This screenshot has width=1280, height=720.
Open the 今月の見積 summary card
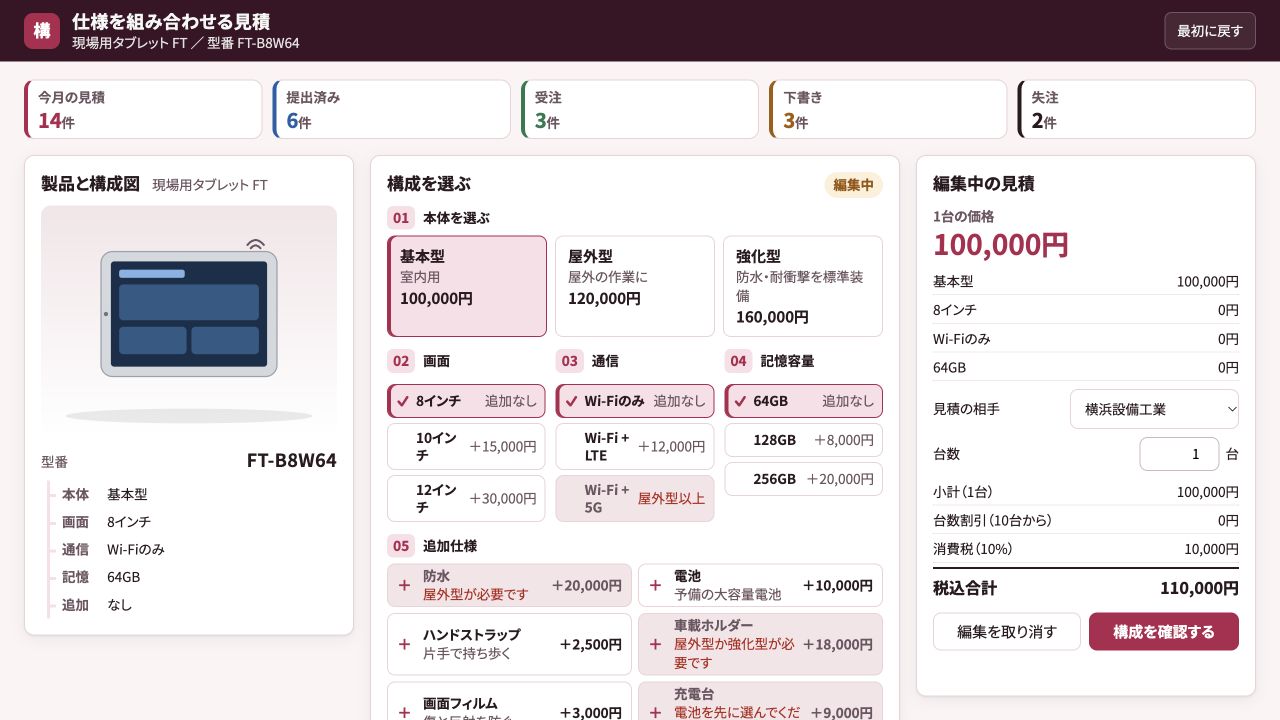[x=143, y=109]
